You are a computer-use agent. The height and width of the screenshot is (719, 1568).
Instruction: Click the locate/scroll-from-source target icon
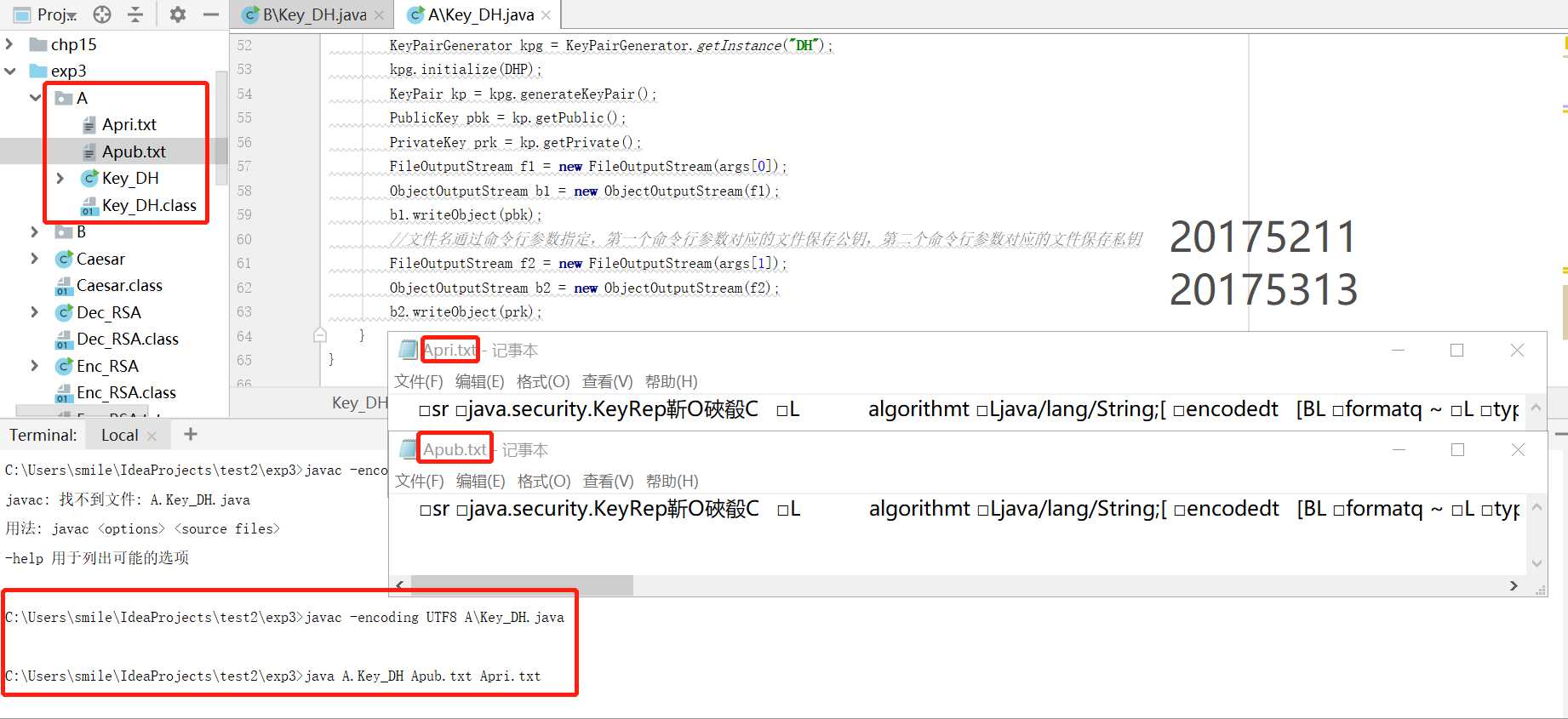102,14
